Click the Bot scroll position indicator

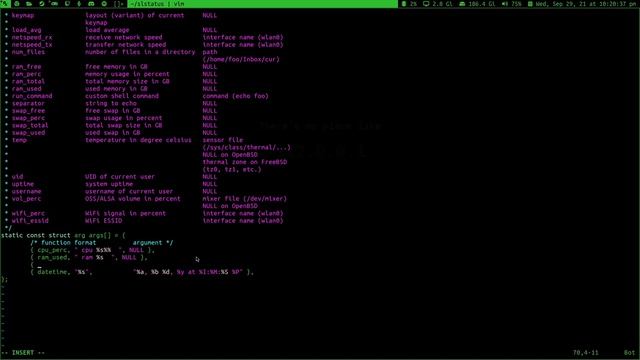pyautogui.click(x=629, y=353)
